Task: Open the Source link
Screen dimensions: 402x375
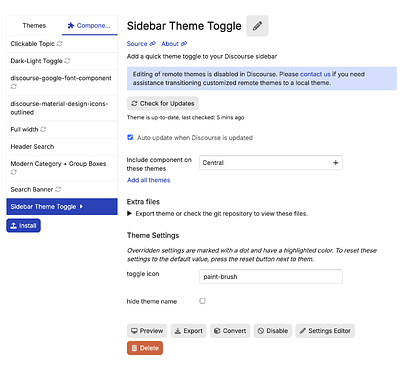Action: click(x=141, y=44)
